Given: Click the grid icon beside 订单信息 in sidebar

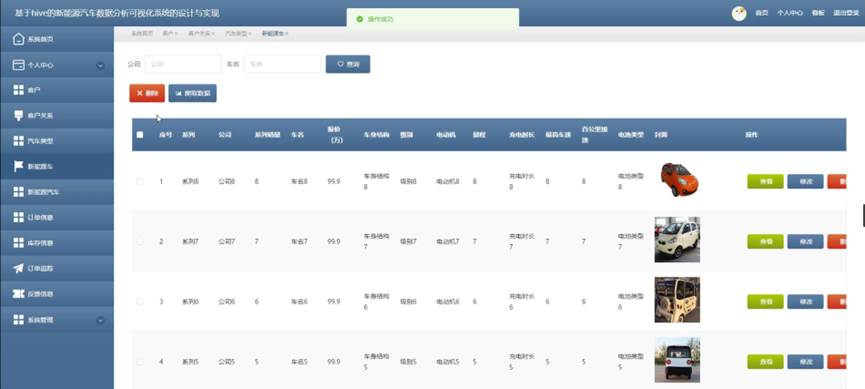Looking at the screenshot, I should (x=19, y=217).
